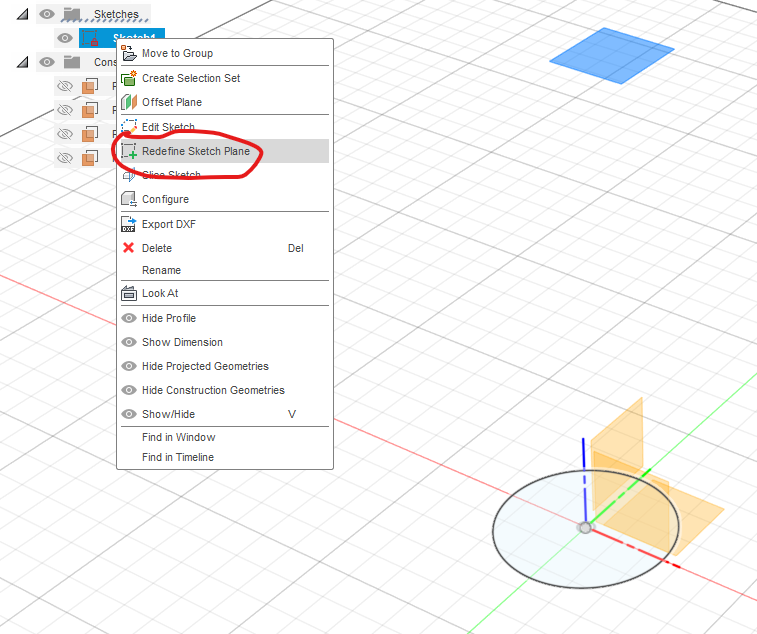Click the Redefine Sketch Plane icon
Screen dimensions: 757x634
click(128, 151)
